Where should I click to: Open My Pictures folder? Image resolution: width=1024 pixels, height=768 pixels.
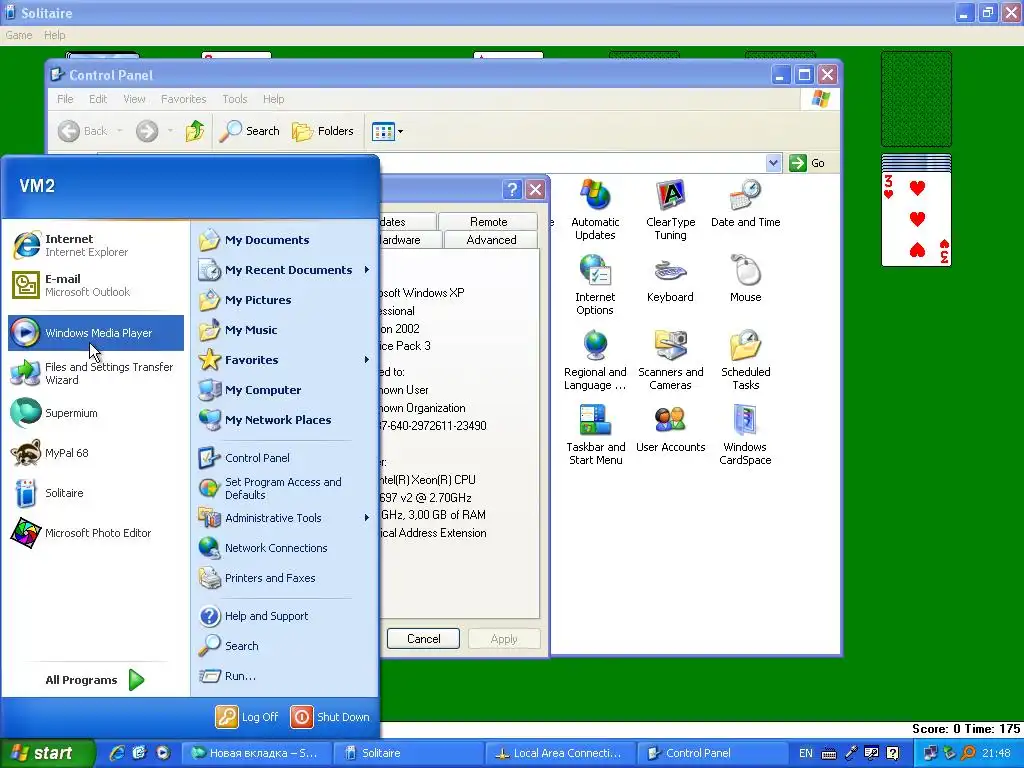click(x=285, y=300)
